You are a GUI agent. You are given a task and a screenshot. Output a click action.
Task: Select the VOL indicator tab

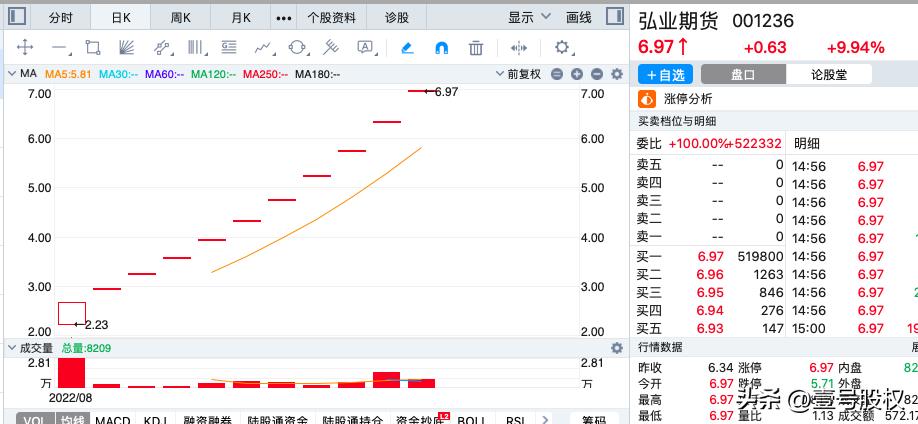(x=35, y=419)
